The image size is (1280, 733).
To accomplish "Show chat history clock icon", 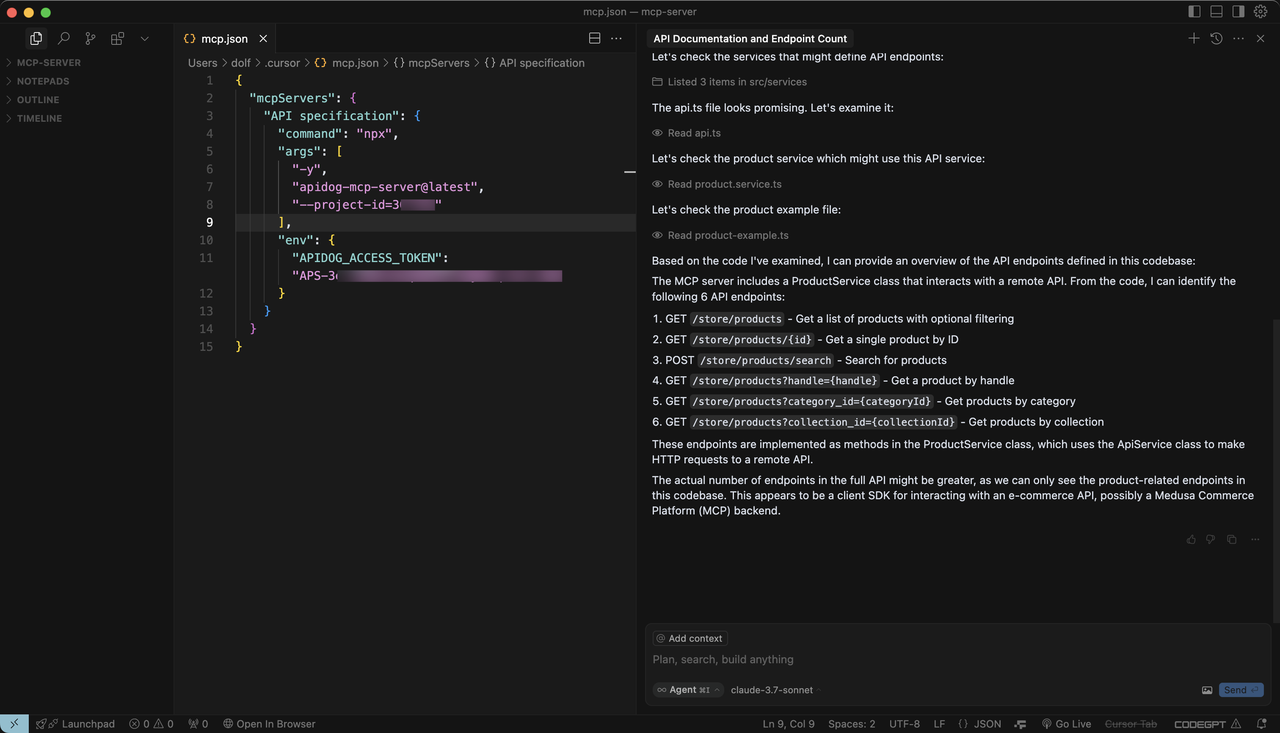I will [1216, 38].
